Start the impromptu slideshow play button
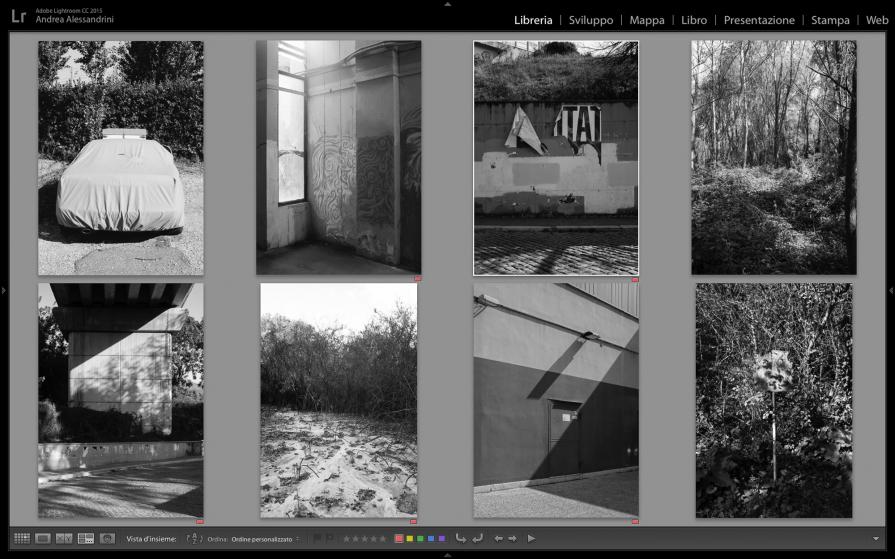This screenshot has height=559, width=895. point(532,538)
